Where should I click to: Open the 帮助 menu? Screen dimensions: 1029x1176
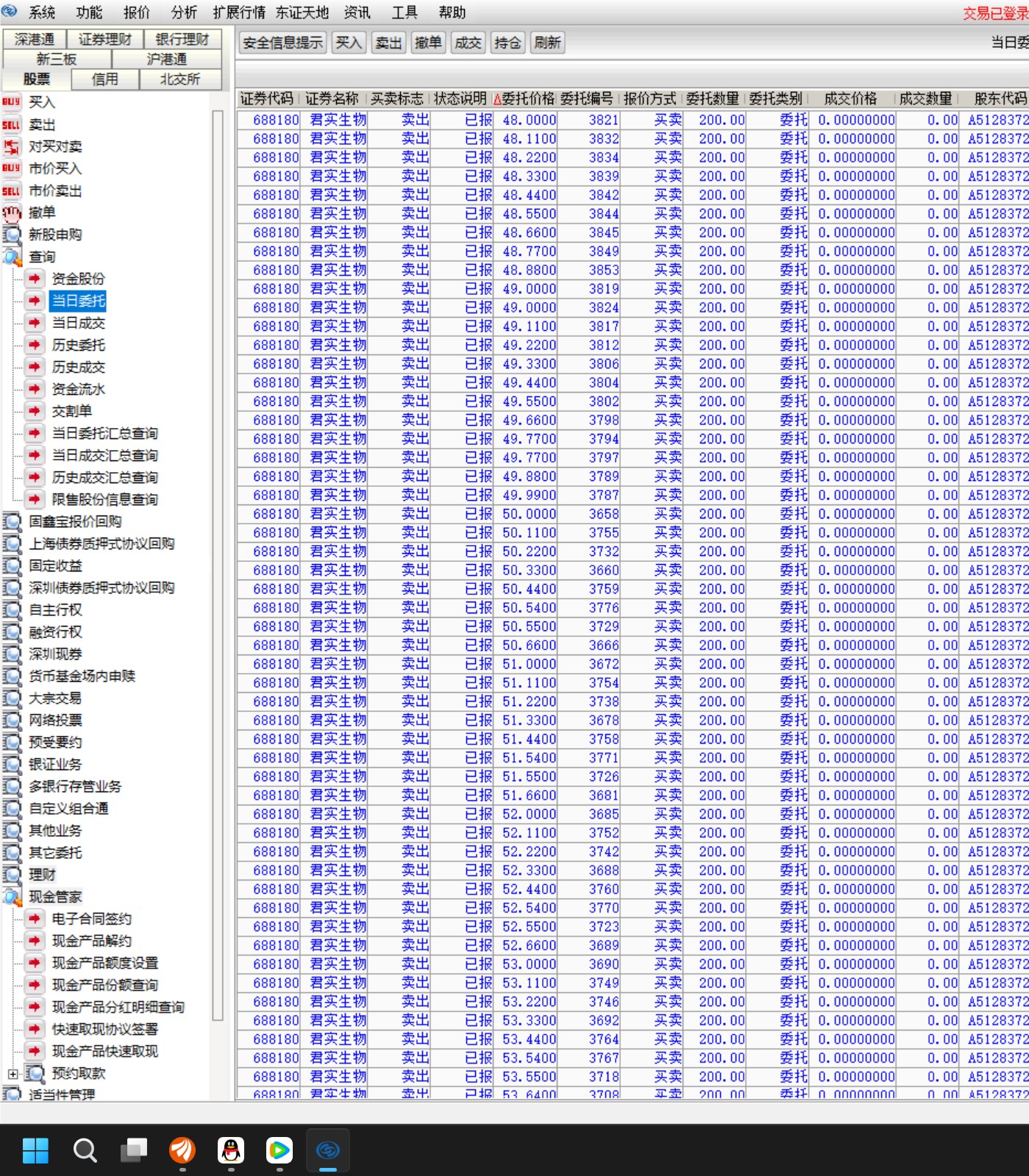tap(452, 13)
